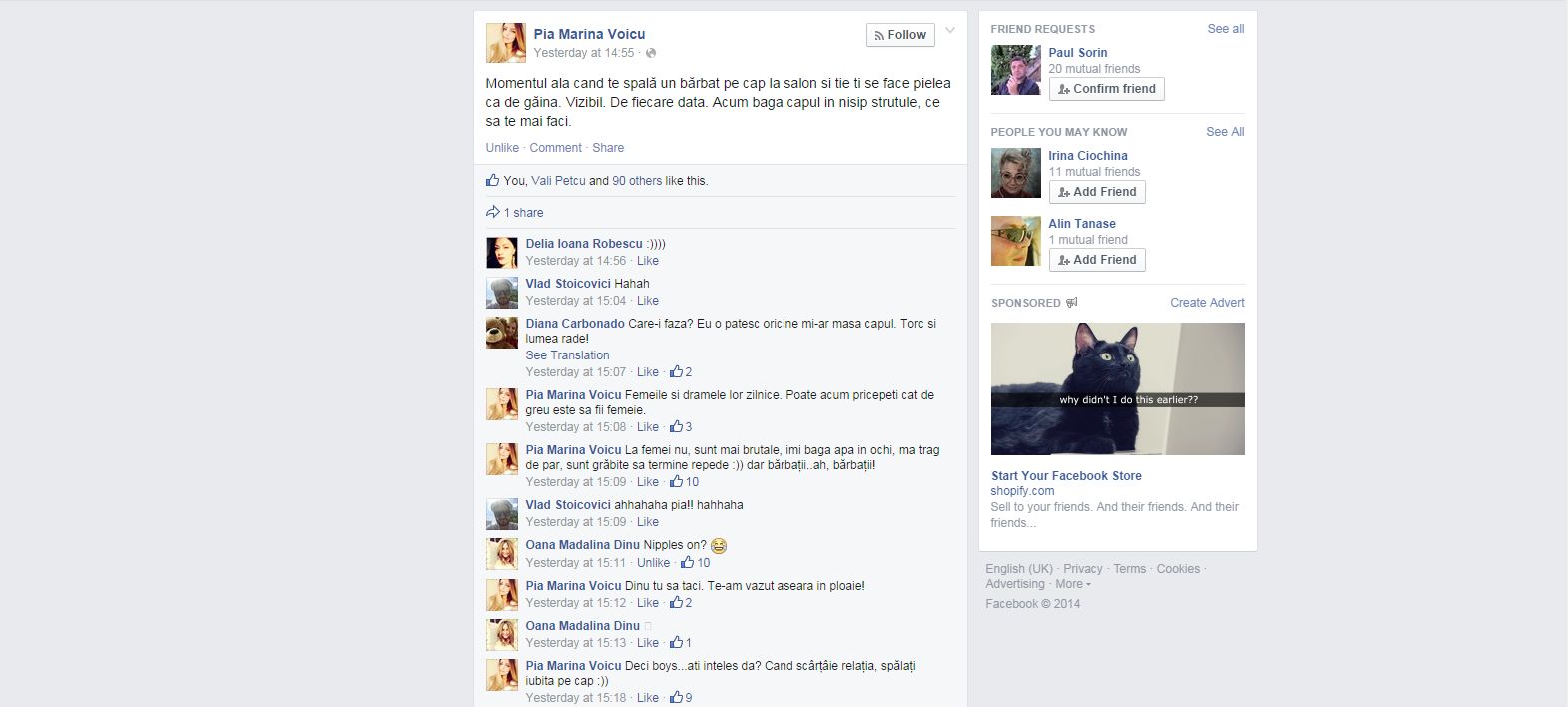The height and width of the screenshot is (707, 1568).
Task: Open Paul Sorin's profile photo
Action: coord(1015,70)
